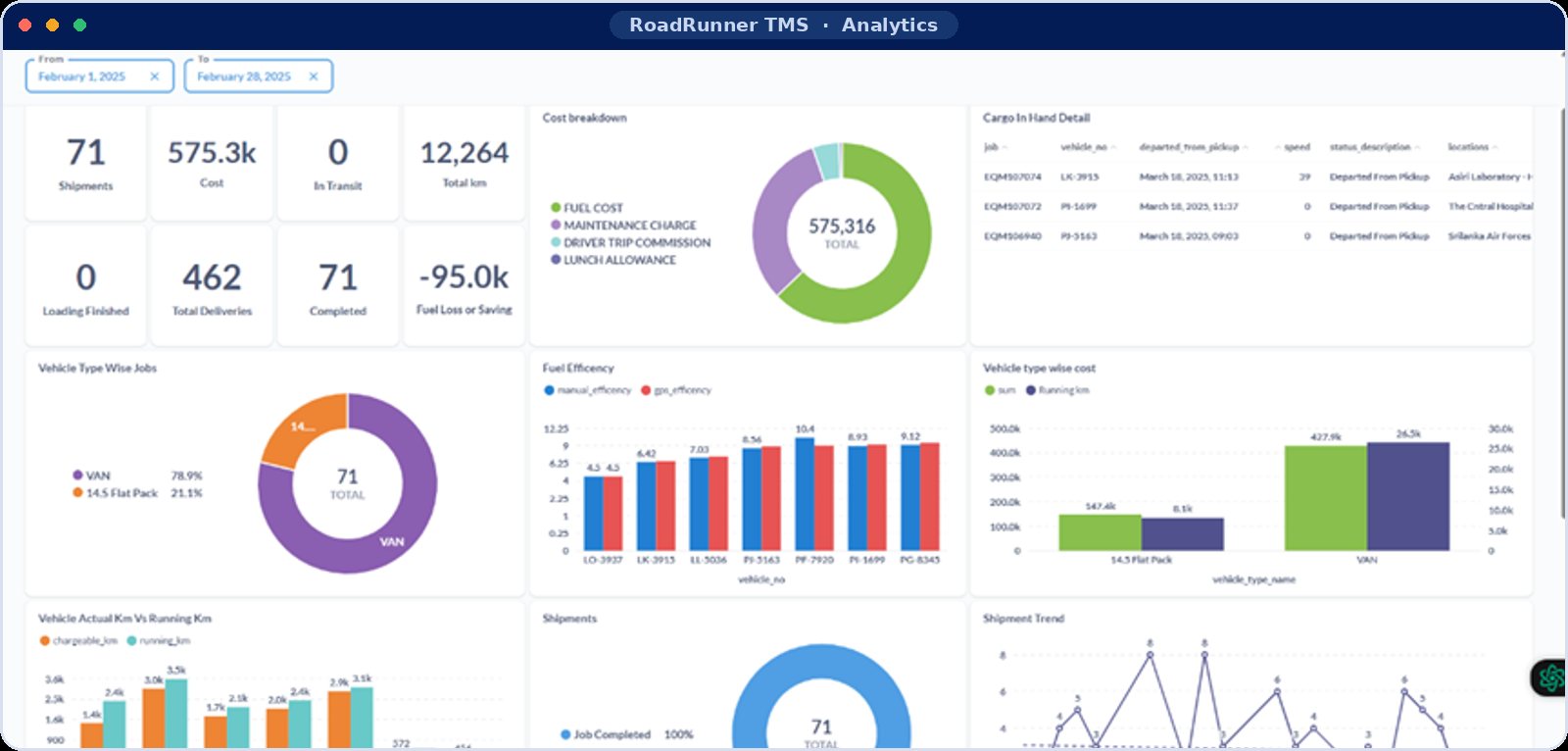Sort by the locations column arrow
The width and height of the screenshot is (1568, 751).
(x=1495, y=148)
